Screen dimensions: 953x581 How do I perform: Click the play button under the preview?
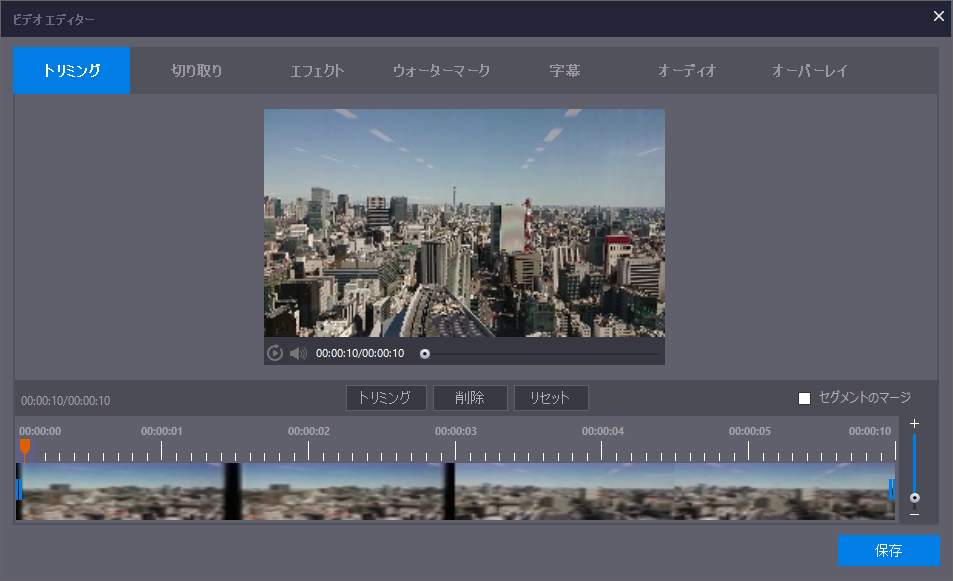(275, 353)
